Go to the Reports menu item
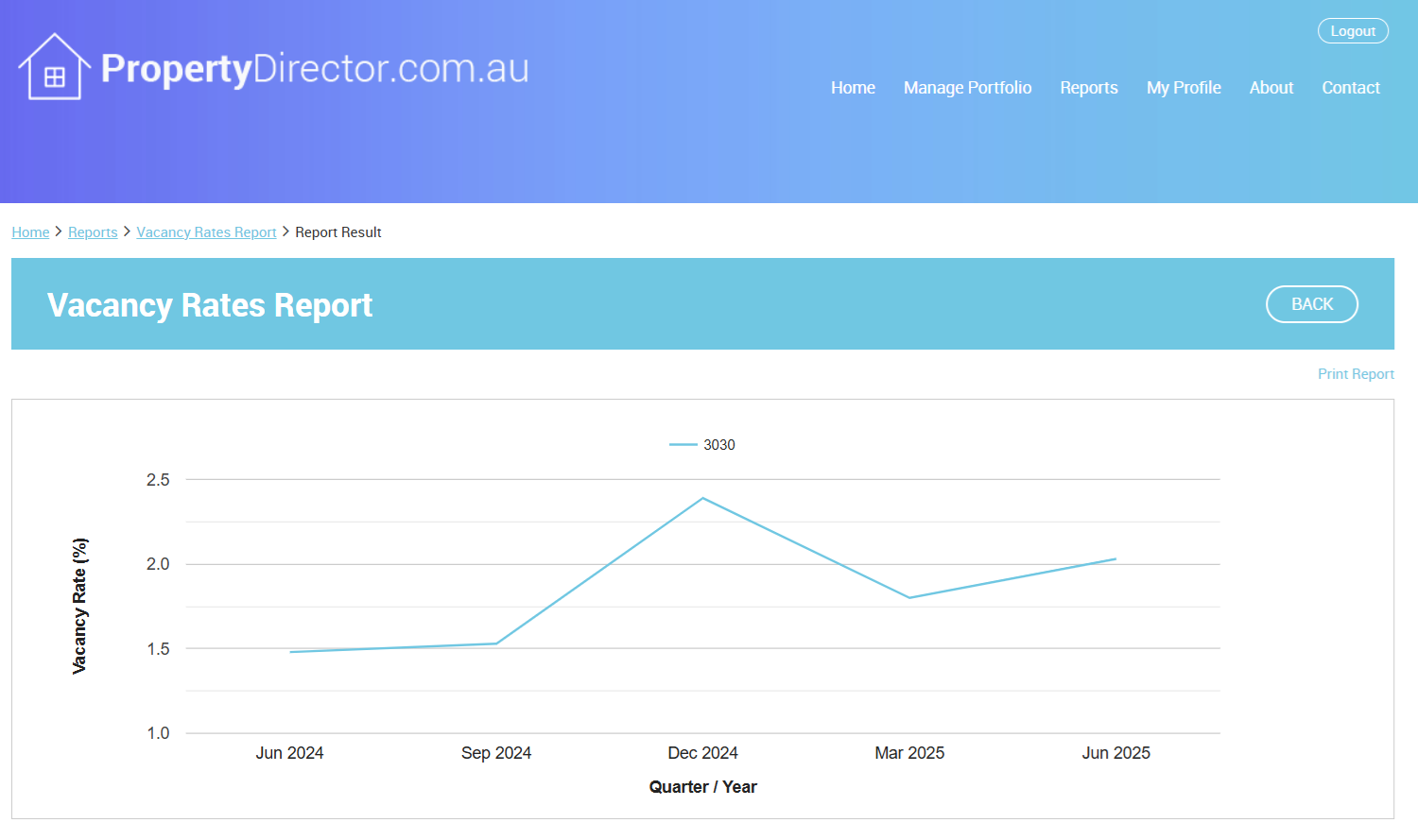The height and width of the screenshot is (840, 1418). tap(1088, 88)
